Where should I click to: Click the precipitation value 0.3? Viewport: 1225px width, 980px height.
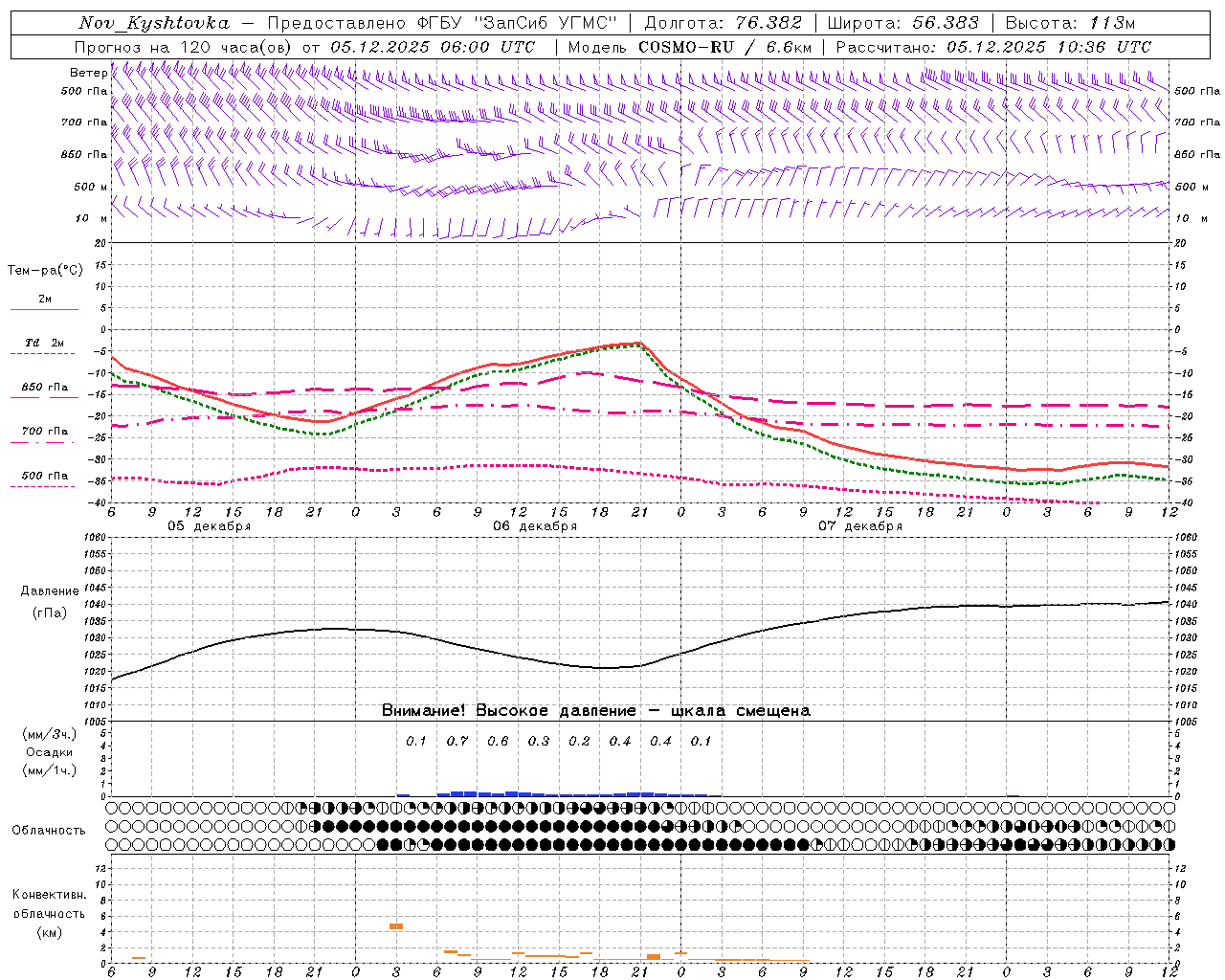point(539,741)
